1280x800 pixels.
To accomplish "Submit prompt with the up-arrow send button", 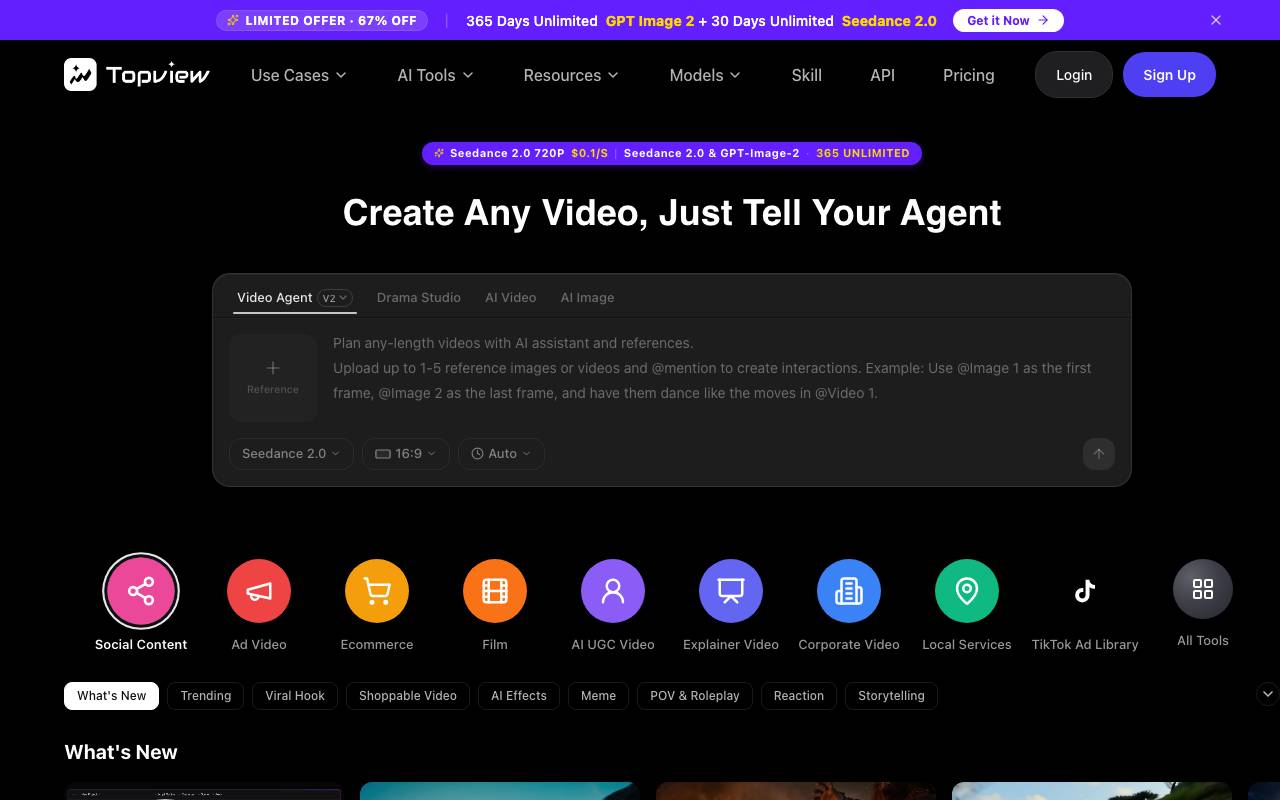I will (x=1098, y=453).
